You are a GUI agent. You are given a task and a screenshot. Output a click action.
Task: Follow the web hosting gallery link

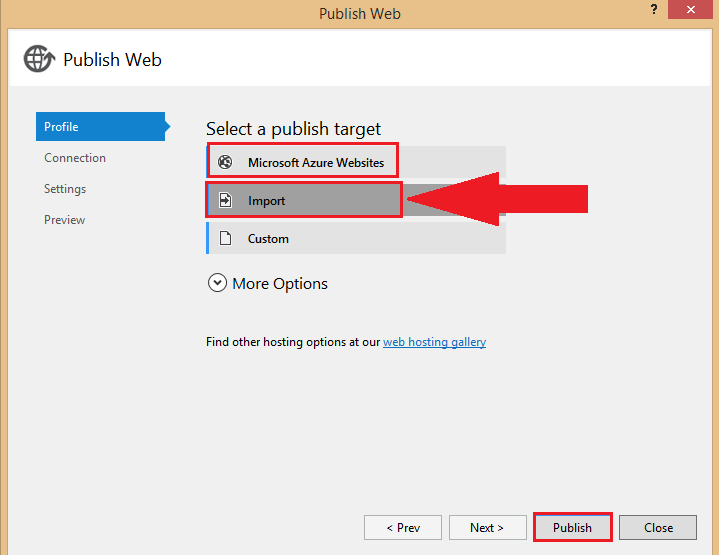pos(434,342)
